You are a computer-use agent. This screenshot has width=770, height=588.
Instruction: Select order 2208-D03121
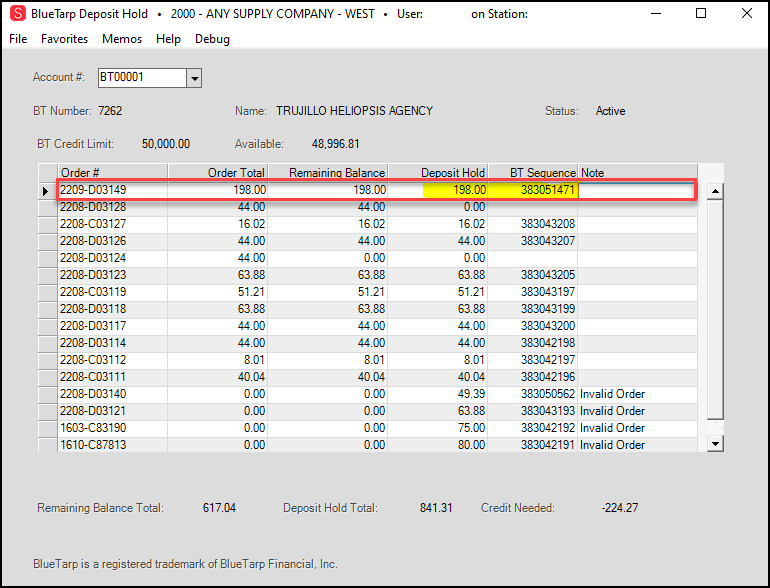click(x=112, y=411)
